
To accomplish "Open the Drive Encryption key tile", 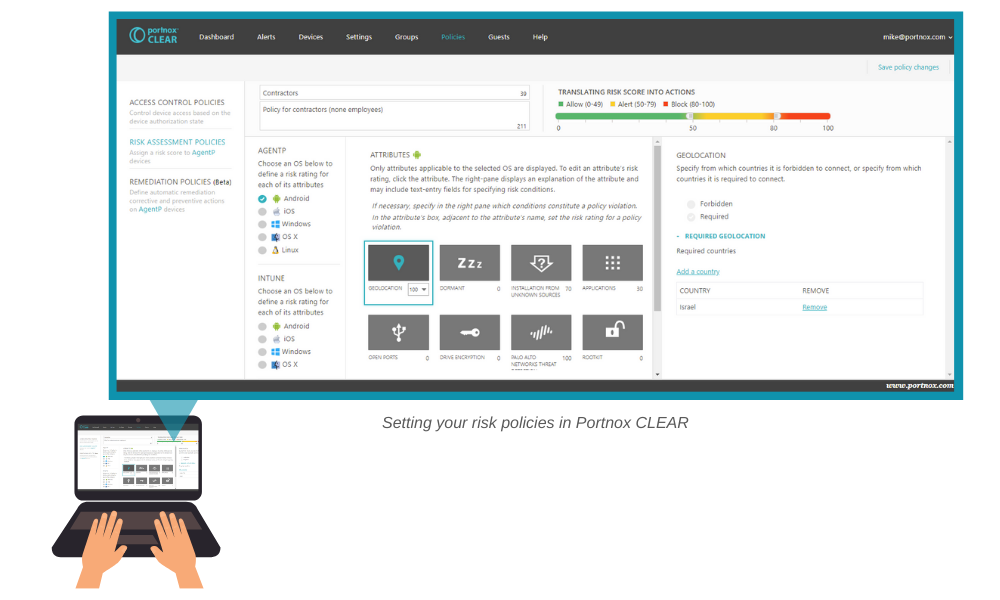I will [470, 332].
